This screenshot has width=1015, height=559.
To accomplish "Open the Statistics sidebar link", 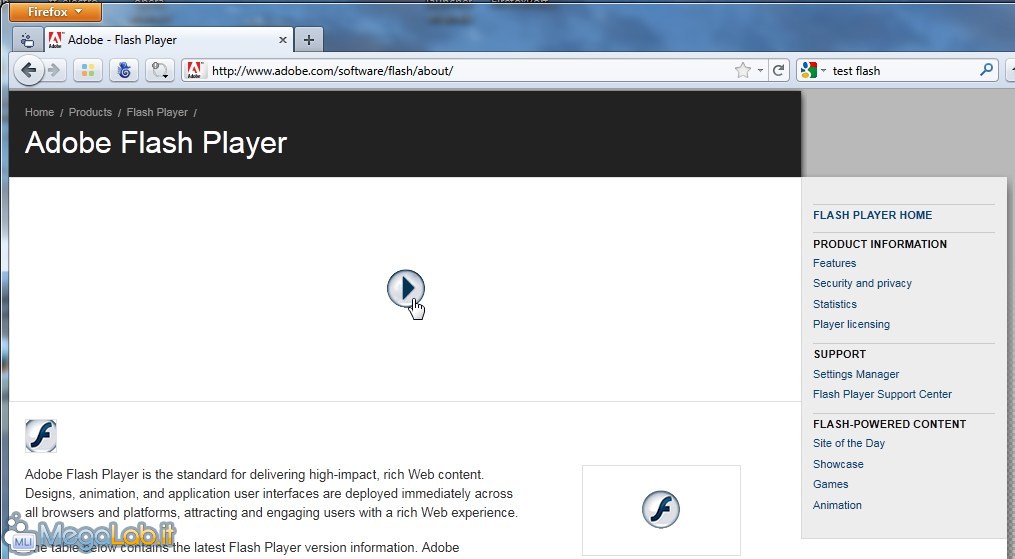I will [834, 304].
